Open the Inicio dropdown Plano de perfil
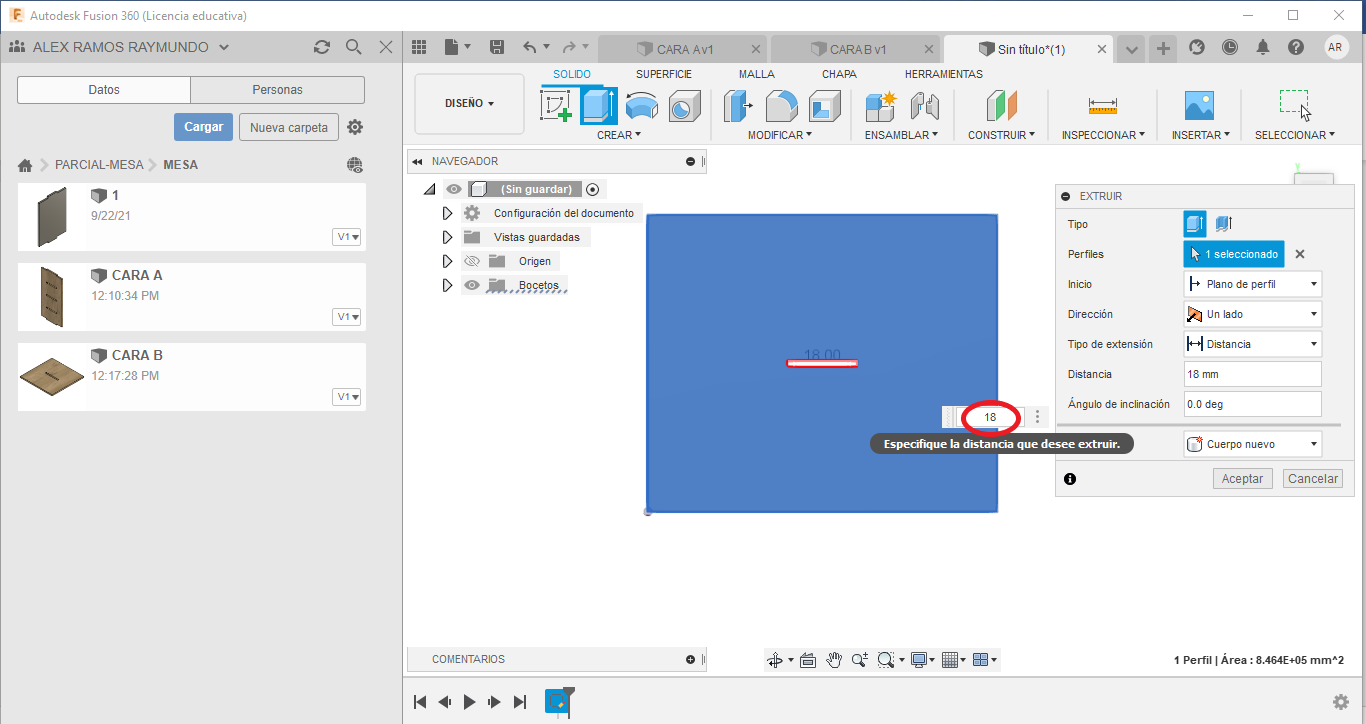 1252,284
